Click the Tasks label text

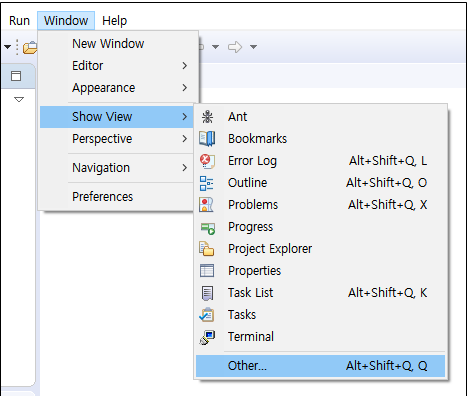(242, 315)
